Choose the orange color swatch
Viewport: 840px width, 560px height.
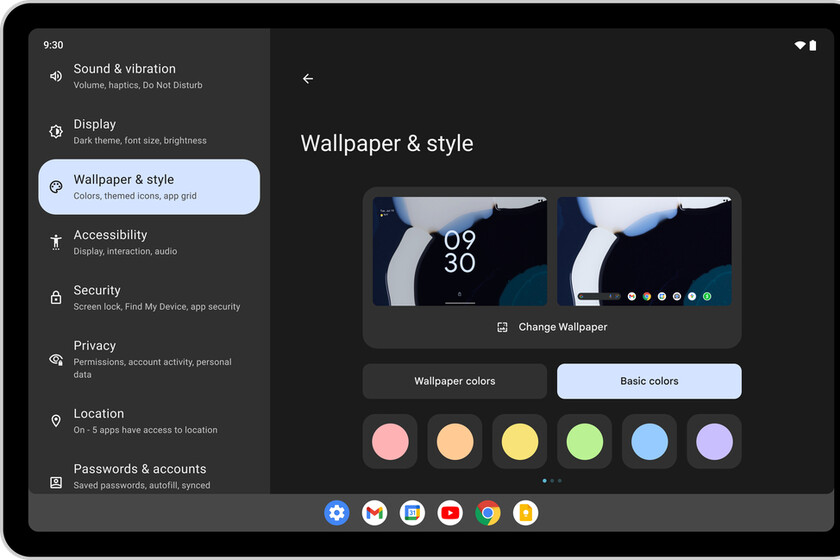point(455,442)
